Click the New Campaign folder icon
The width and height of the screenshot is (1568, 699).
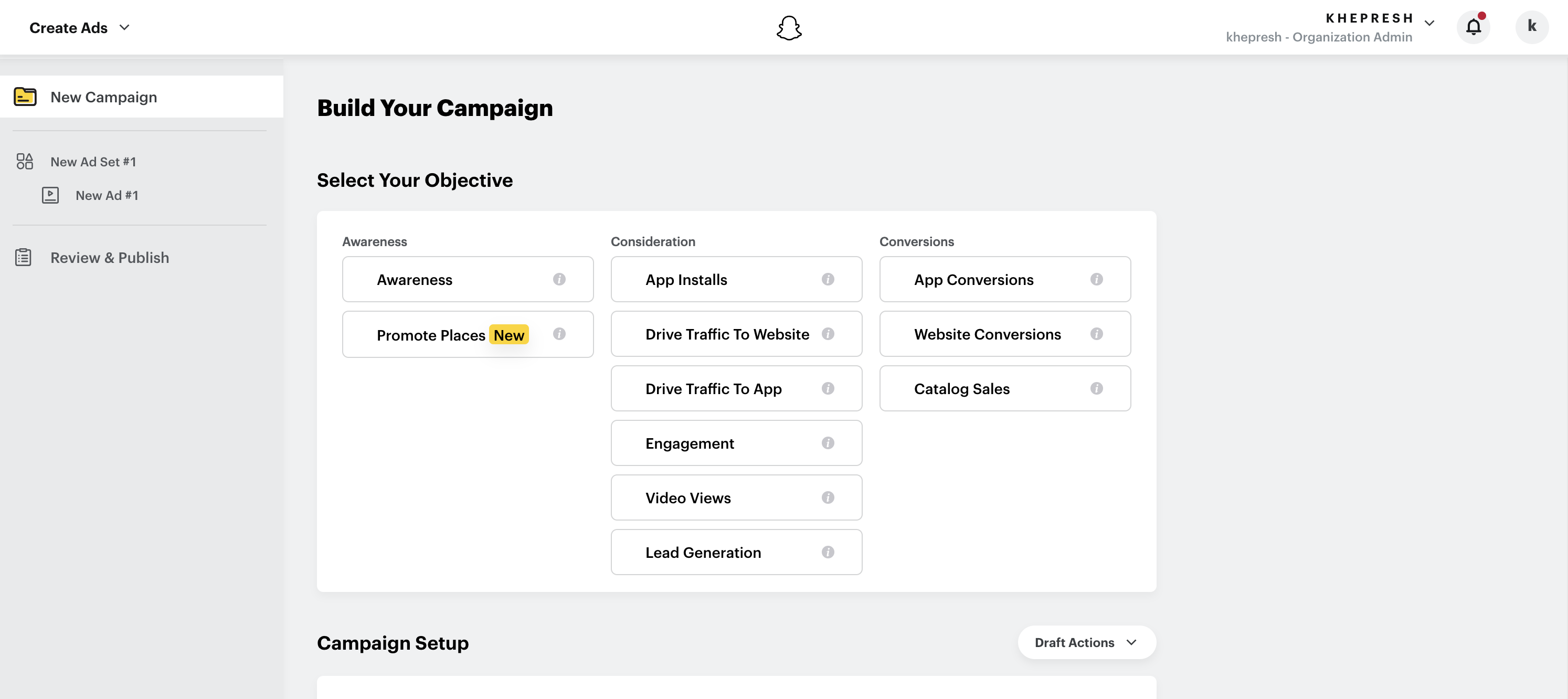coord(25,97)
